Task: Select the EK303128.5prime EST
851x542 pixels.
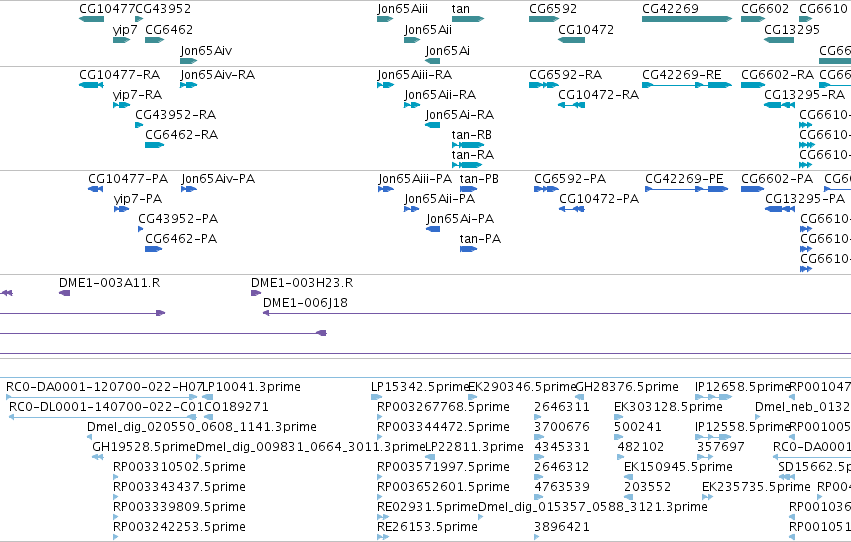Action: (619, 417)
